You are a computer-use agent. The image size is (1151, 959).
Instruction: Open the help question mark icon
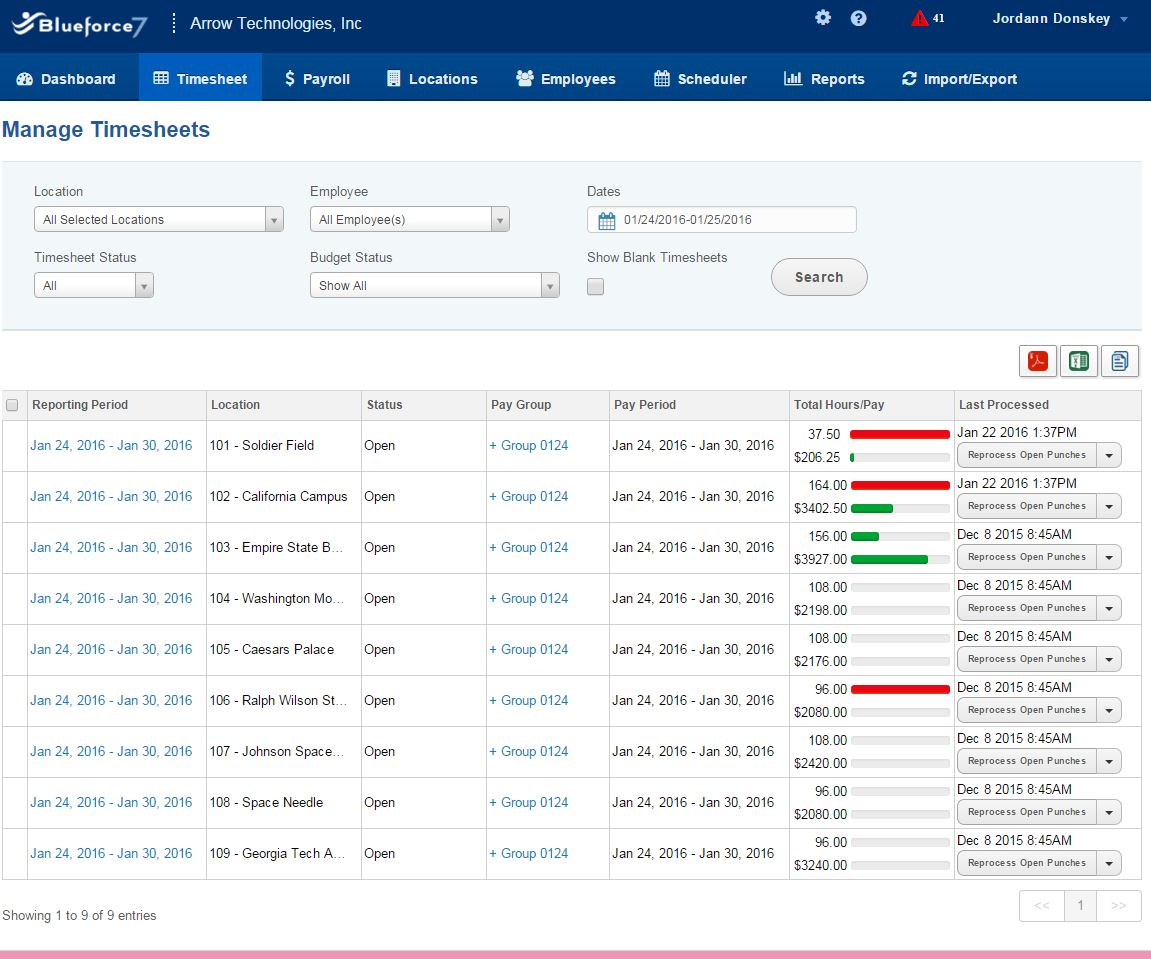(x=858, y=17)
